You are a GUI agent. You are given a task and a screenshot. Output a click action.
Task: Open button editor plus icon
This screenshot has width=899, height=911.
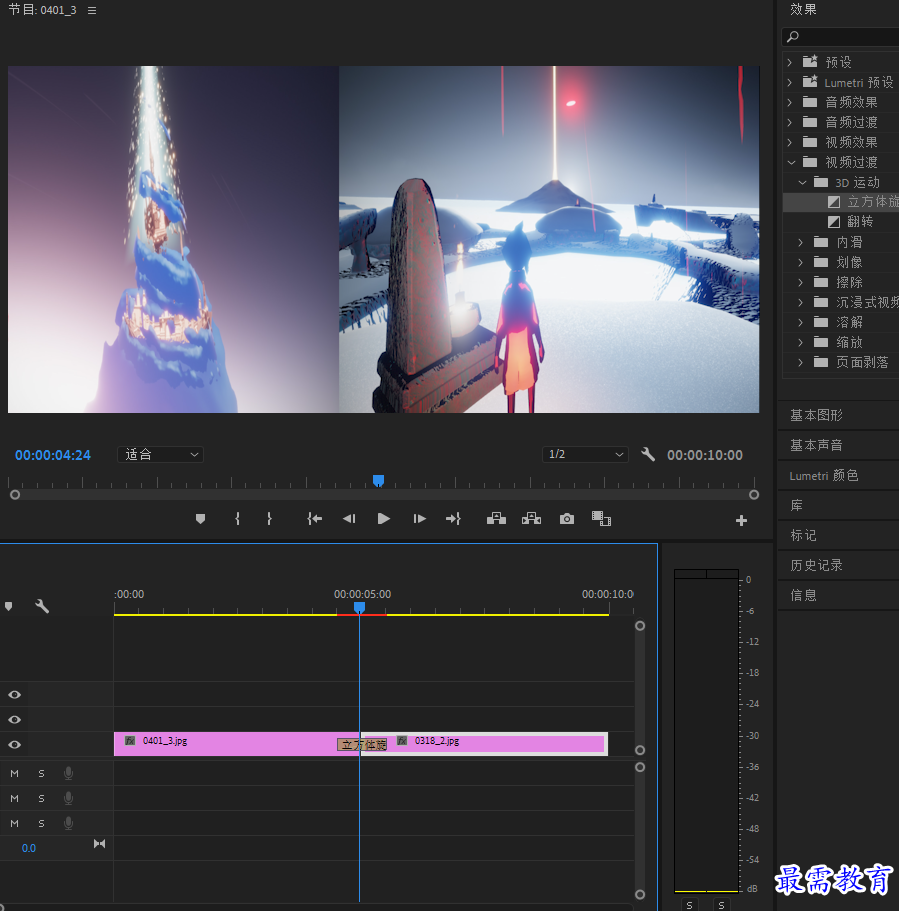pos(741,521)
